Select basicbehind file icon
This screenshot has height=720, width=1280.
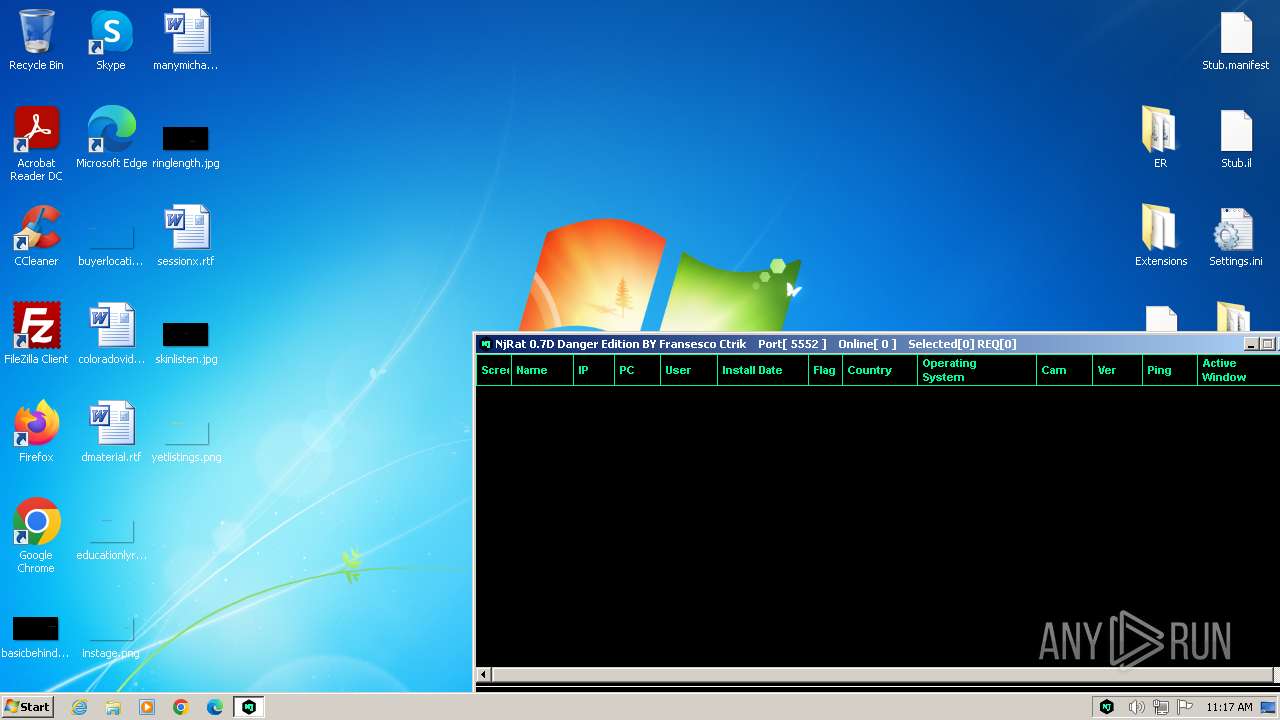coord(36,636)
